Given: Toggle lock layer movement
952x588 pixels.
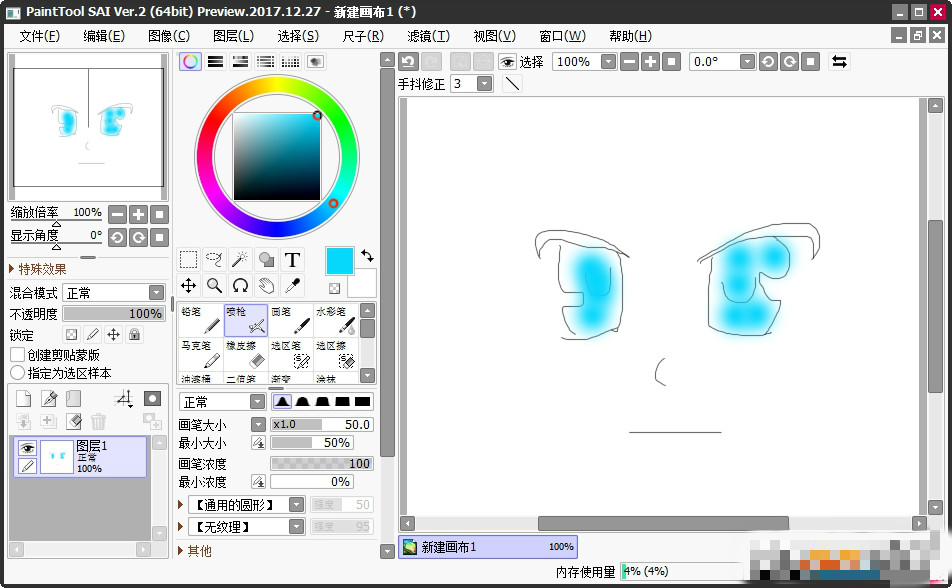Looking at the screenshot, I should (113, 334).
